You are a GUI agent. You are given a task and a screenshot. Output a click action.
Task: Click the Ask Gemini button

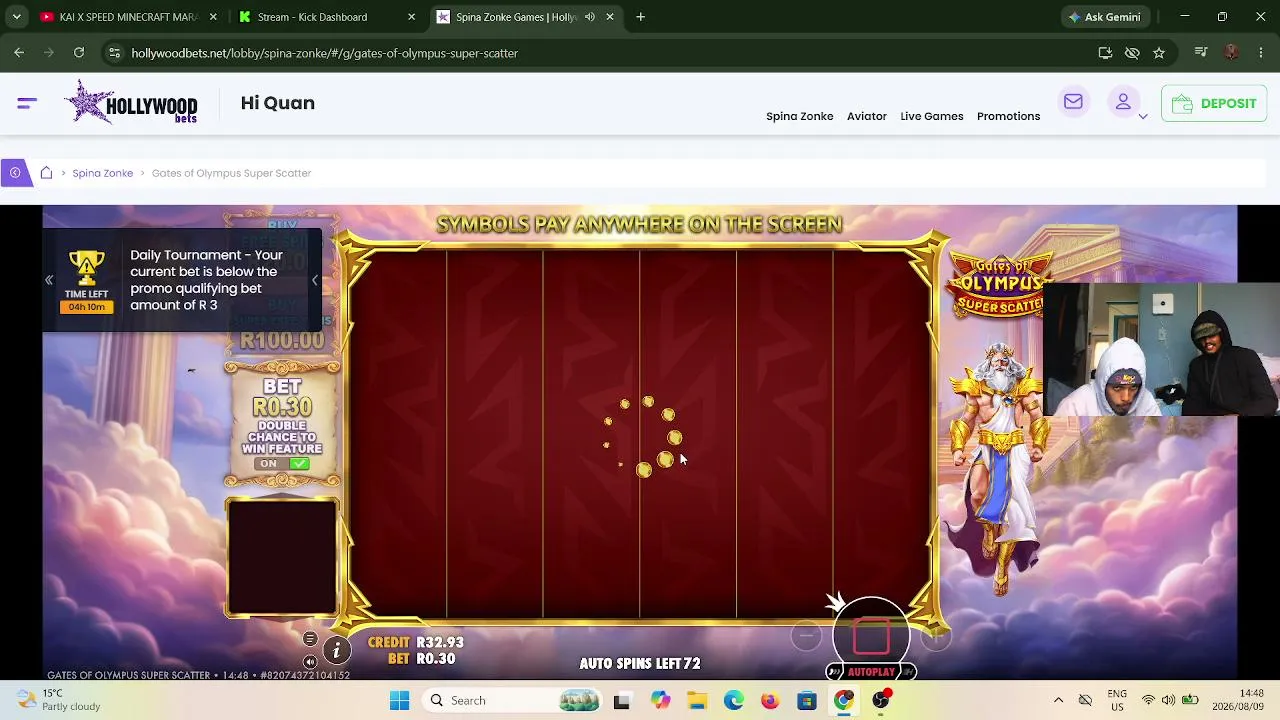click(1104, 17)
